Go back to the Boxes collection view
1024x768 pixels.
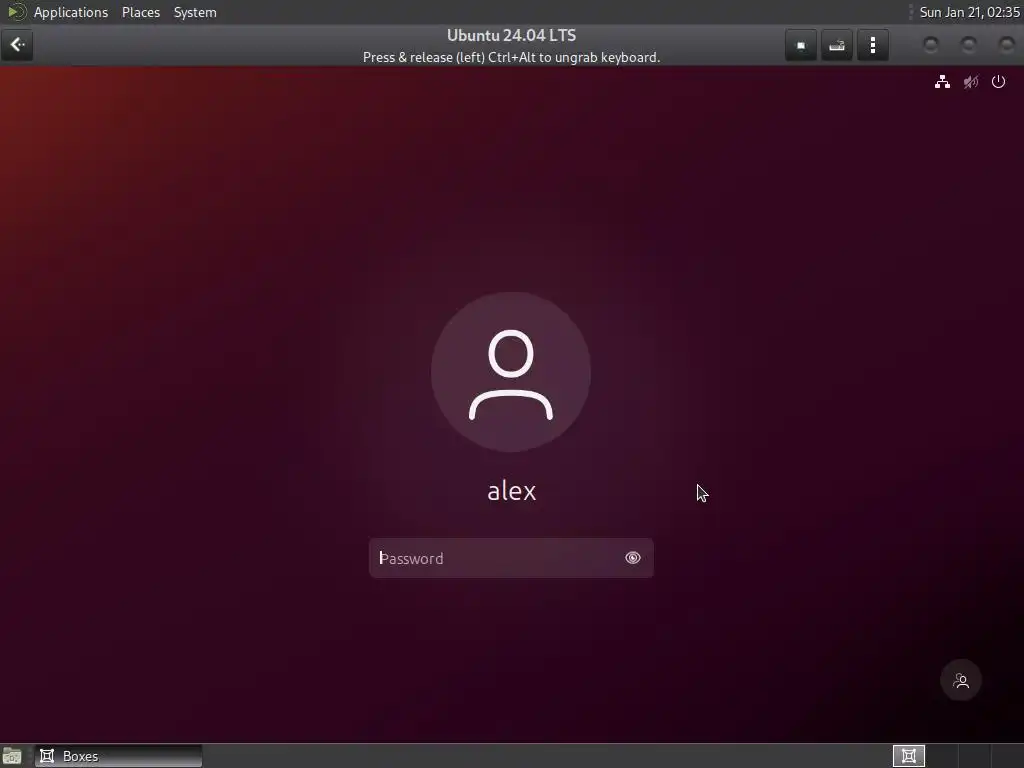point(17,45)
